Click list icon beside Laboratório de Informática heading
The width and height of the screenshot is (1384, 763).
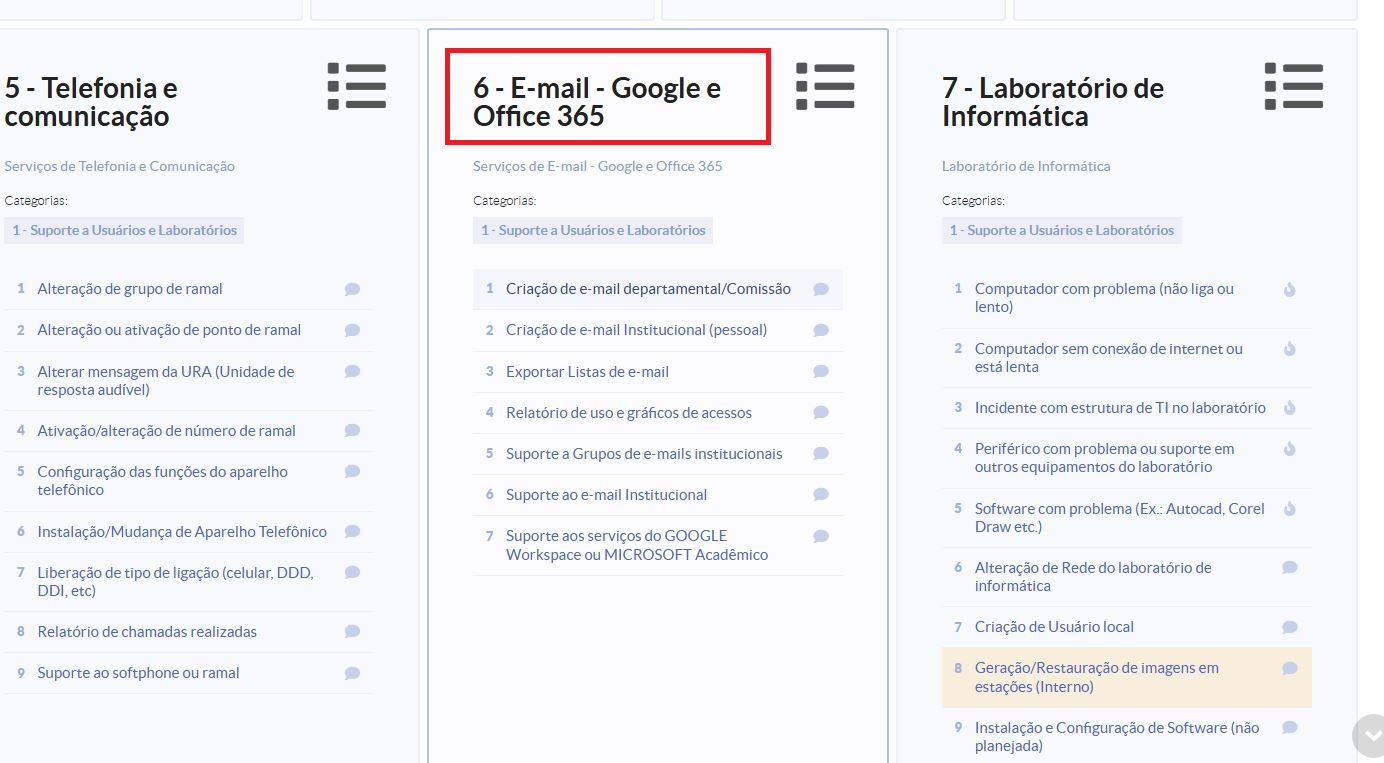coord(1293,86)
